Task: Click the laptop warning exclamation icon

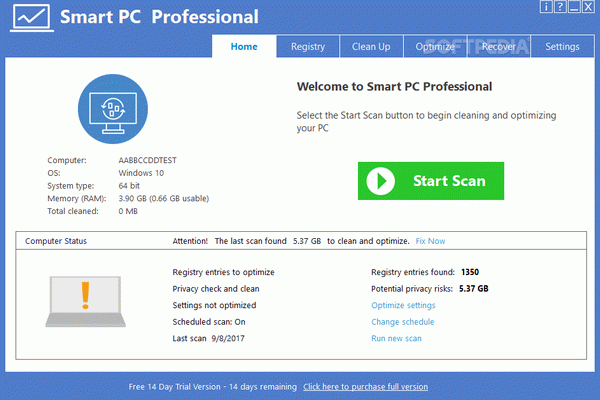Action: pyautogui.click(x=86, y=302)
